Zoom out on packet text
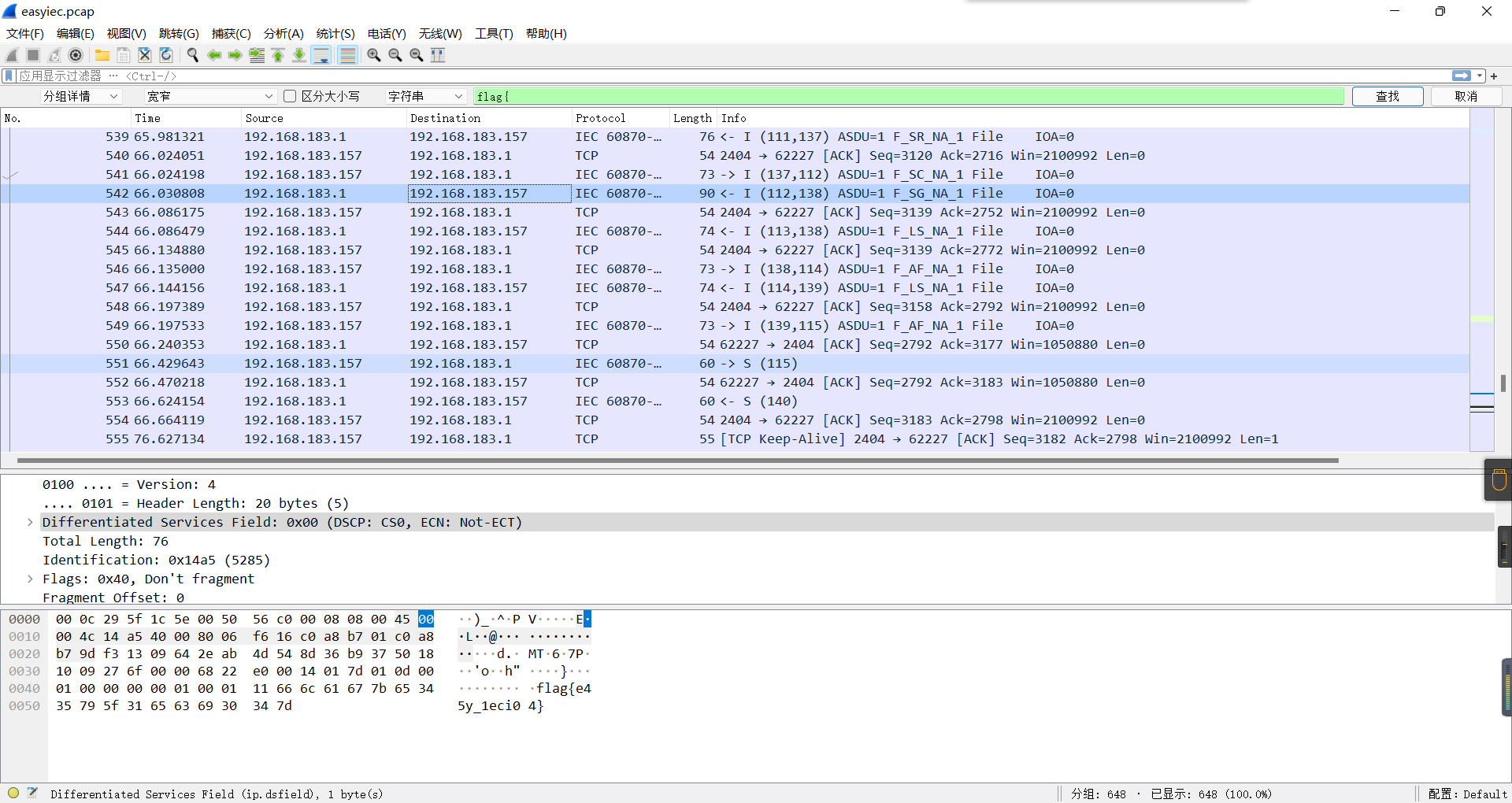Viewport: 1512px width, 803px height. coord(395,55)
